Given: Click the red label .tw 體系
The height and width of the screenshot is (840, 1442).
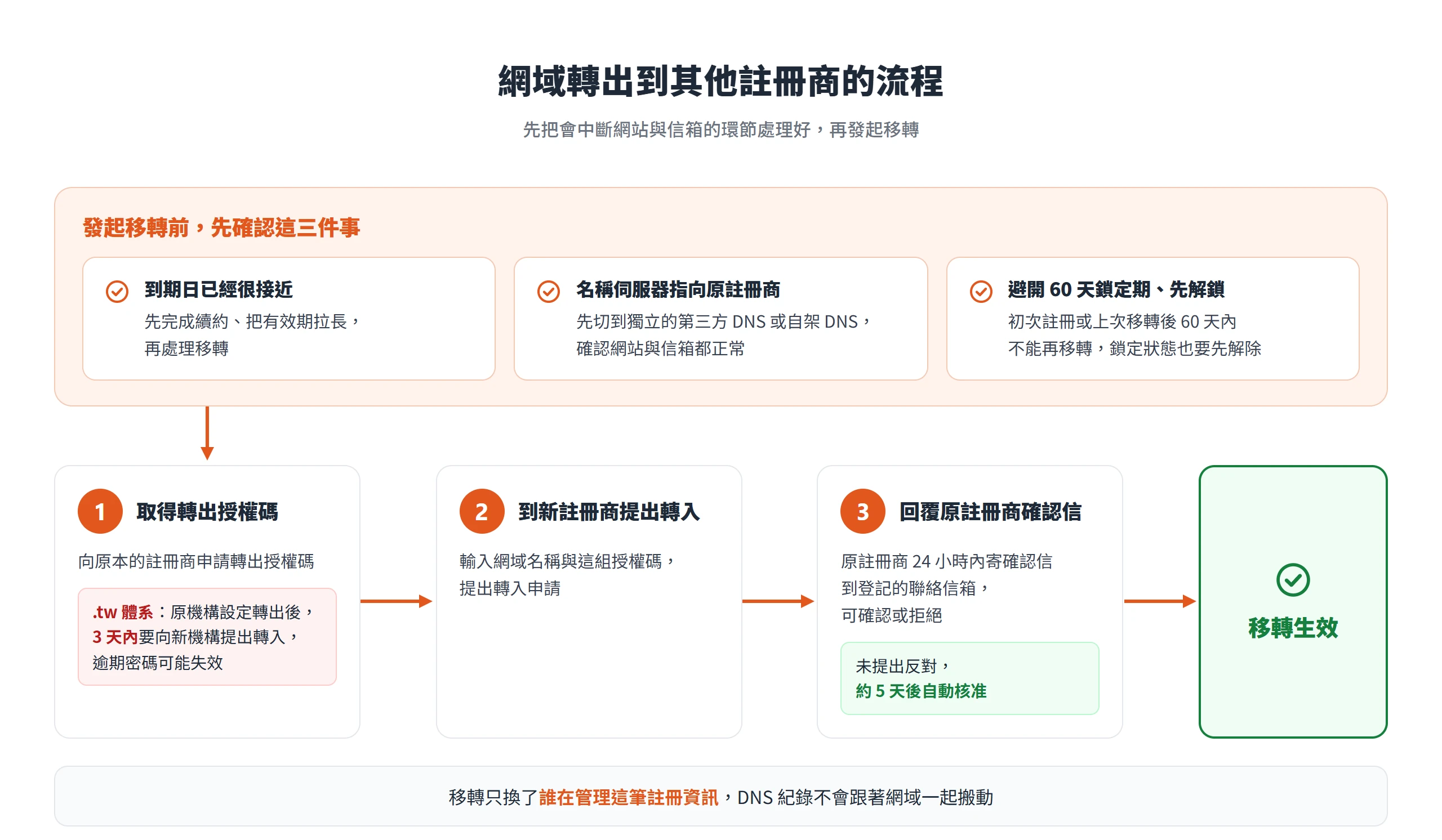Looking at the screenshot, I should pyautogui.click(x=122, y=613).
